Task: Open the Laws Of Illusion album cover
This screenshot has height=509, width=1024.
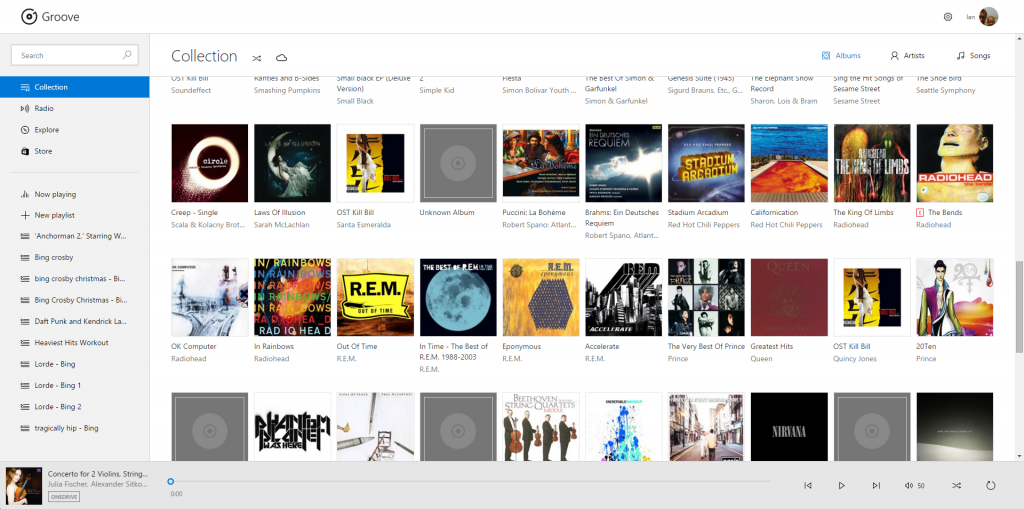Action: (x=293, y=163)
